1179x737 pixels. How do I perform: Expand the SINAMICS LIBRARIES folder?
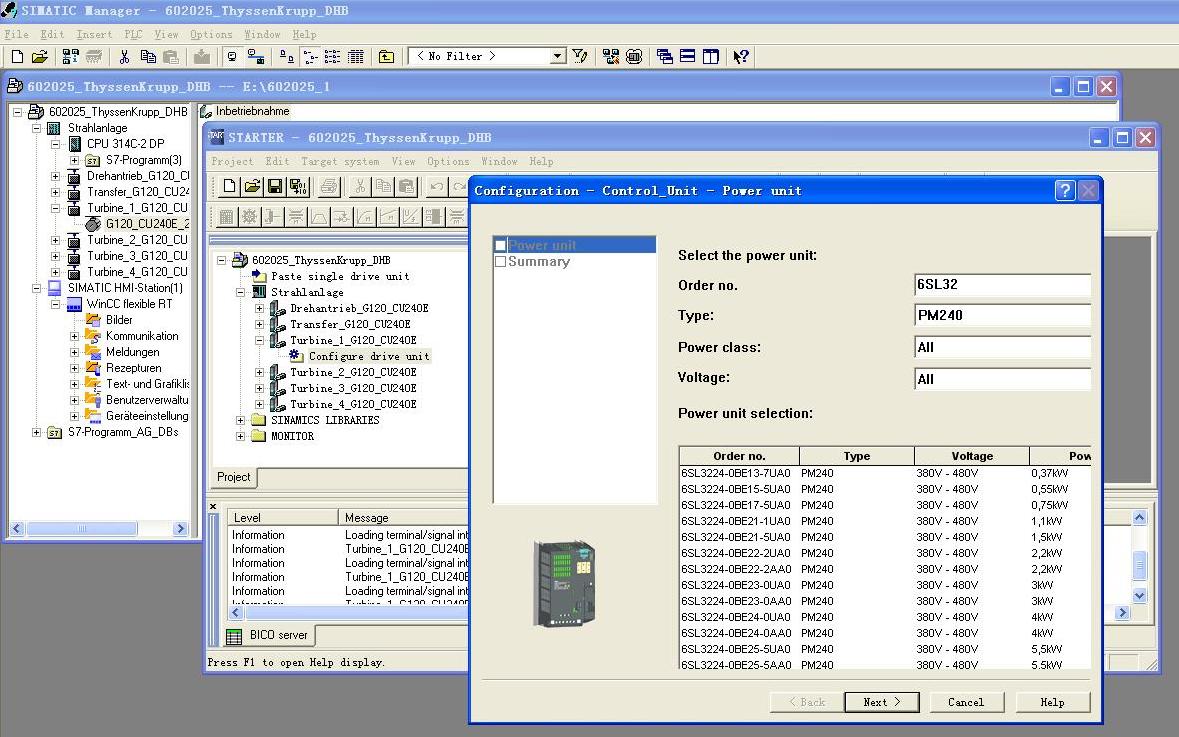(x=240, y=420)
